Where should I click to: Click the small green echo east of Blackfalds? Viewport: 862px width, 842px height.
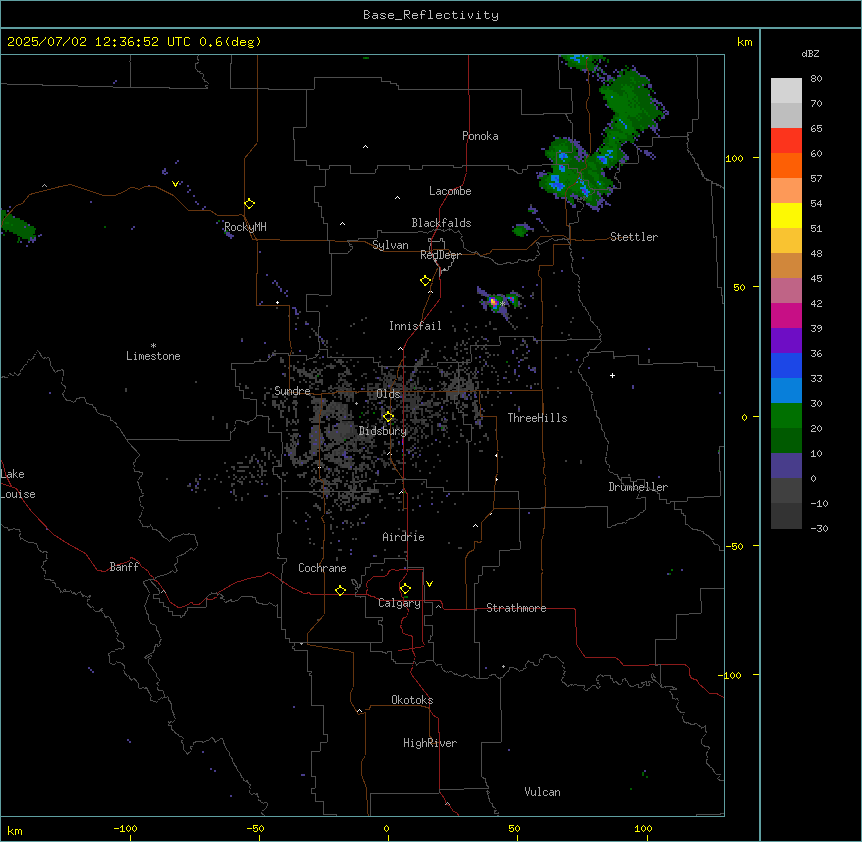[x=521, y=230]
